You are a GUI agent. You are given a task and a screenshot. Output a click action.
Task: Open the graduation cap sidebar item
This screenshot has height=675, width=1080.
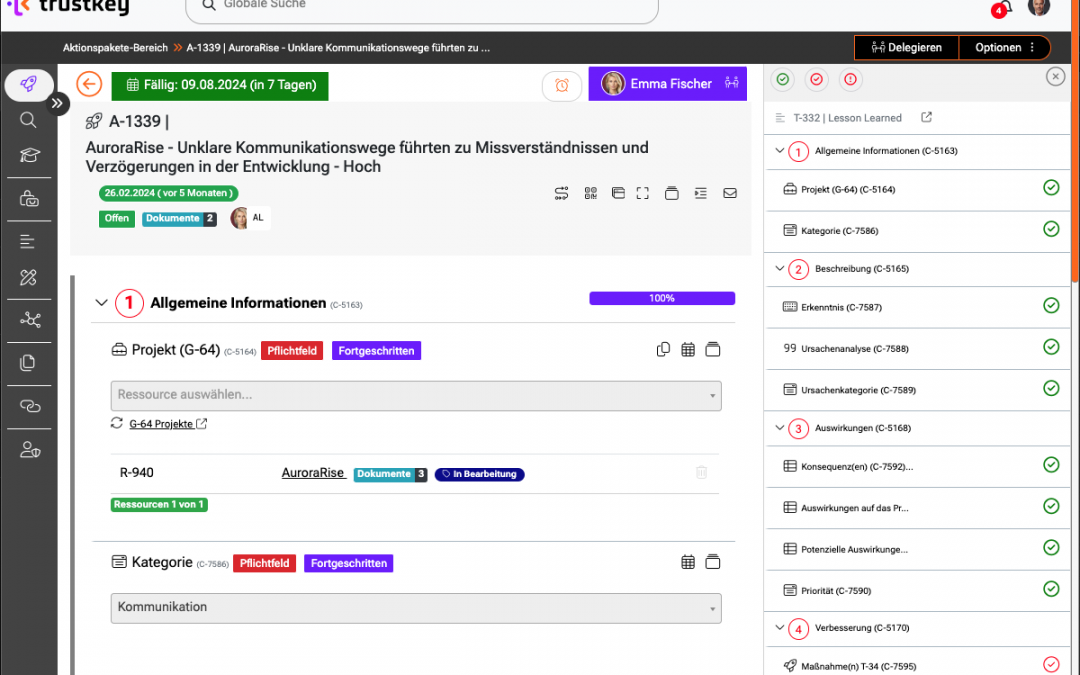click(x=29, y=156)
